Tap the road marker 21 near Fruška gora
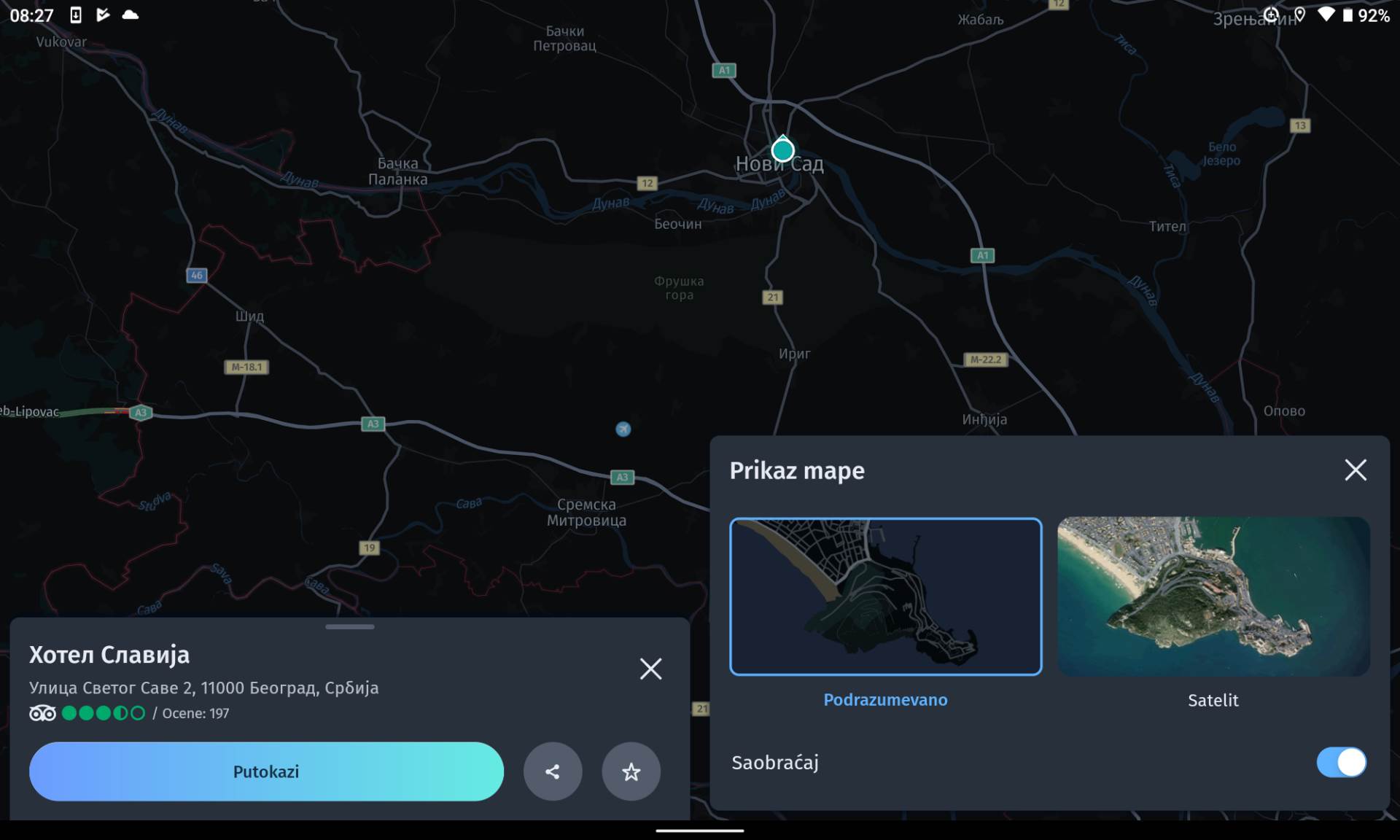1400x840 pixels. (773, 297)
